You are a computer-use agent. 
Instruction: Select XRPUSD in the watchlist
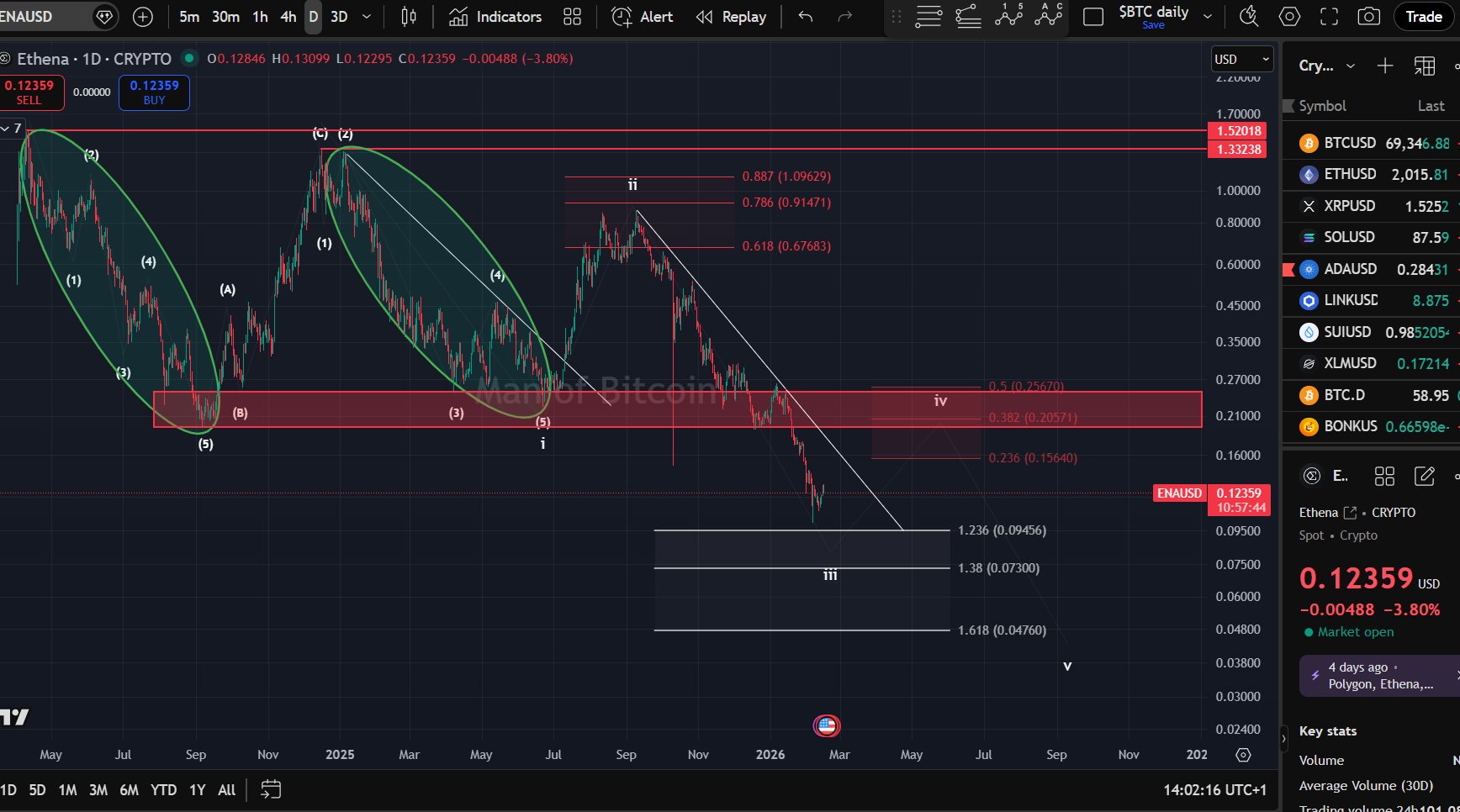[1371, 206]
